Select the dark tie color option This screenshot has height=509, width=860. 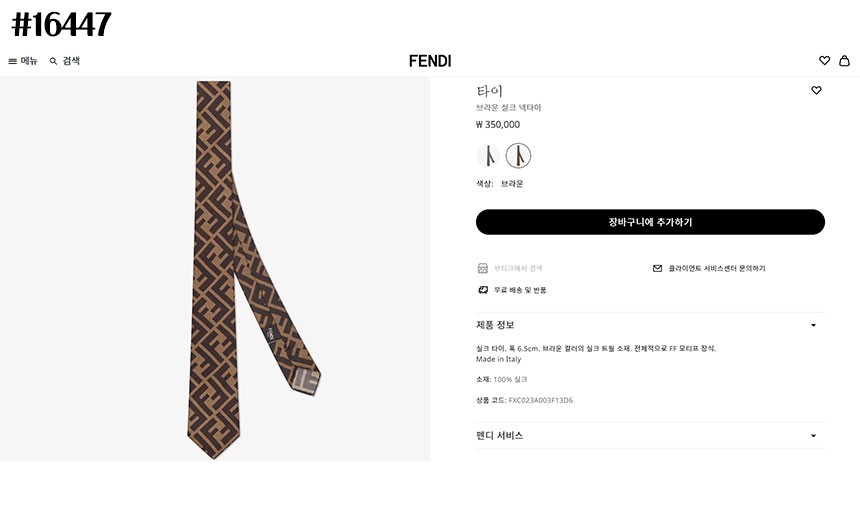(x=488, y=156)
